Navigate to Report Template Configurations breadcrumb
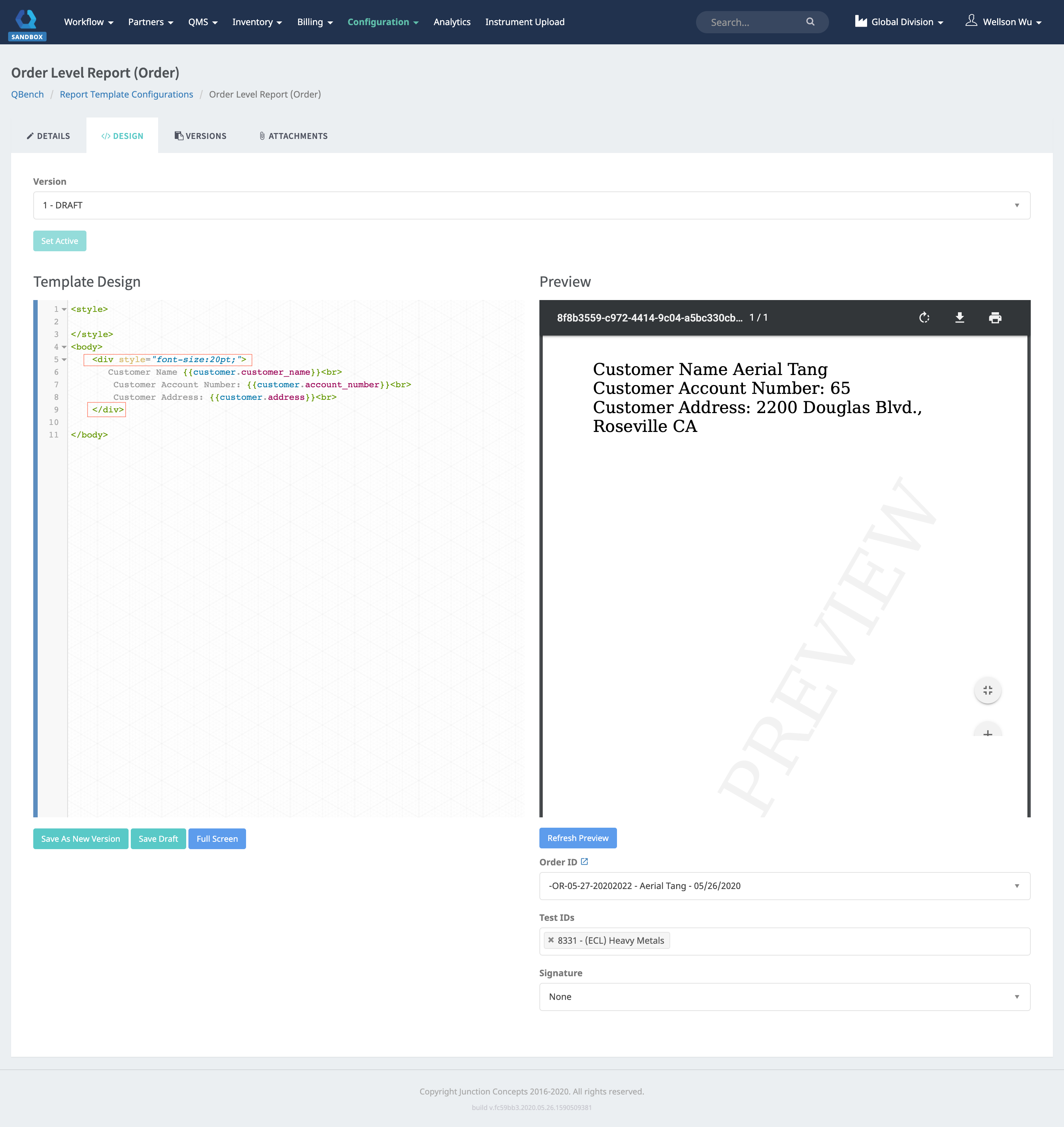The height and width of the screenshot is (1127, 1064). point(126,94)
